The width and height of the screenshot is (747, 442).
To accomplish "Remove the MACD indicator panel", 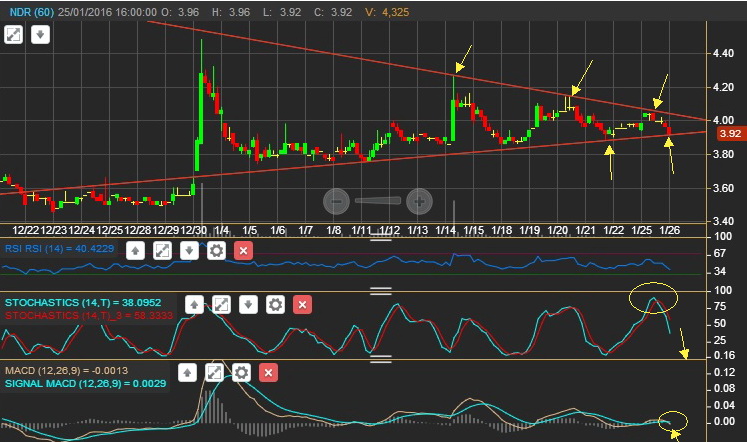I will (268, 373).
